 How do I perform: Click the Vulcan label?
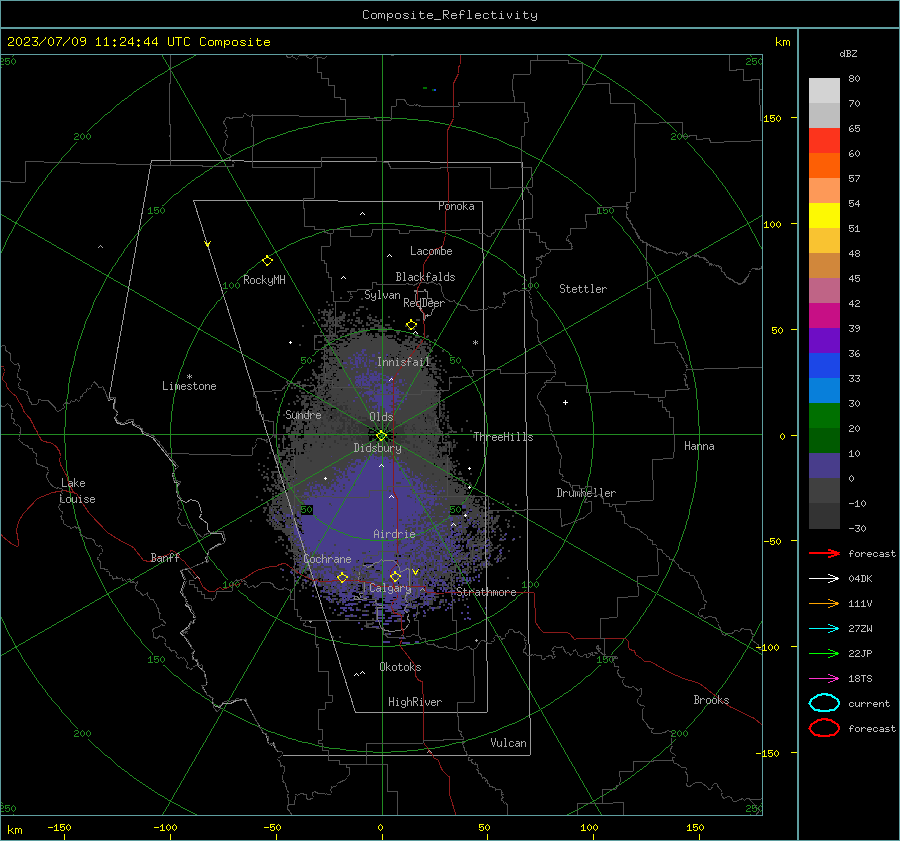(508, 743)
